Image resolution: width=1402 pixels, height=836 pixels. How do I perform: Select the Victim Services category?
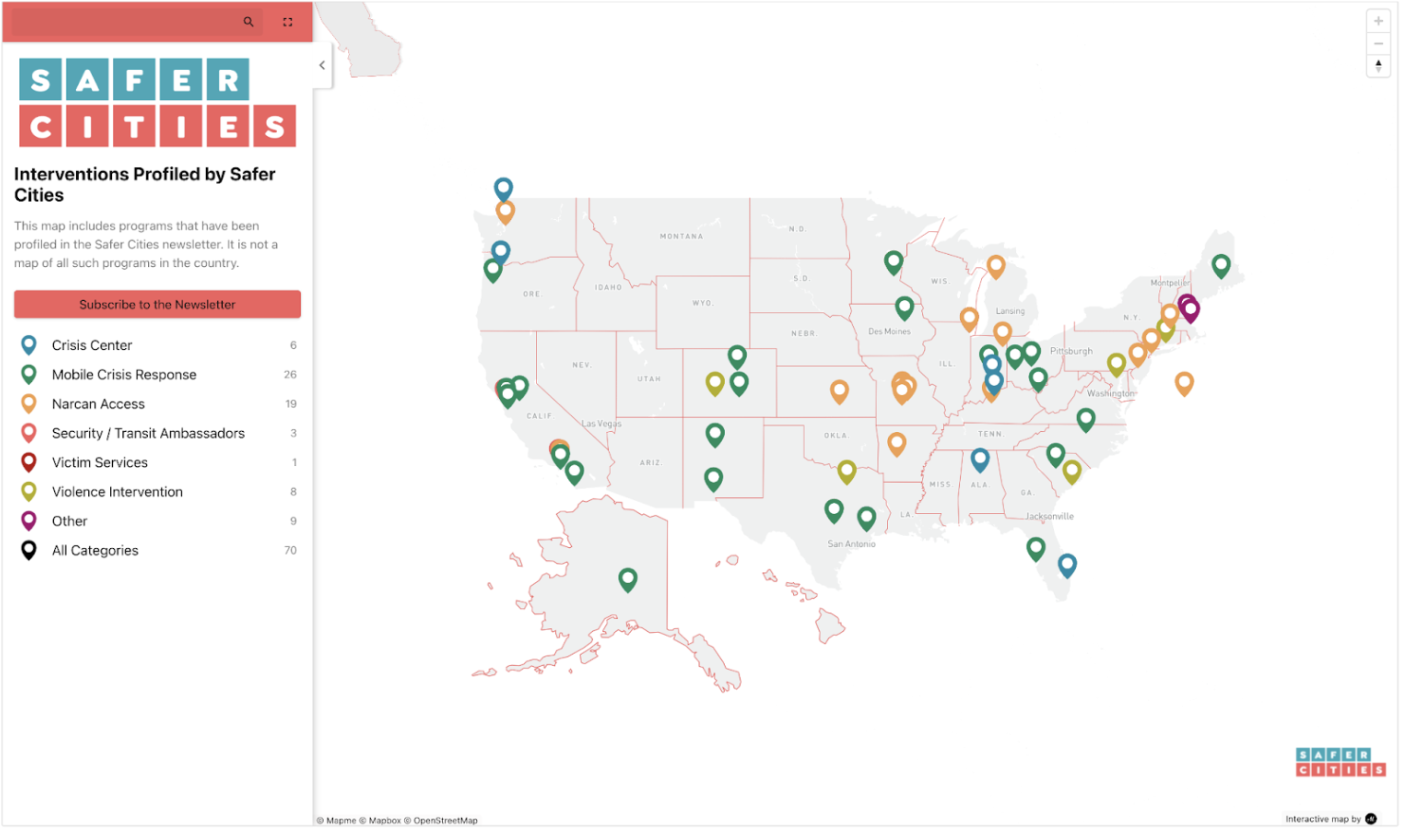157,463
